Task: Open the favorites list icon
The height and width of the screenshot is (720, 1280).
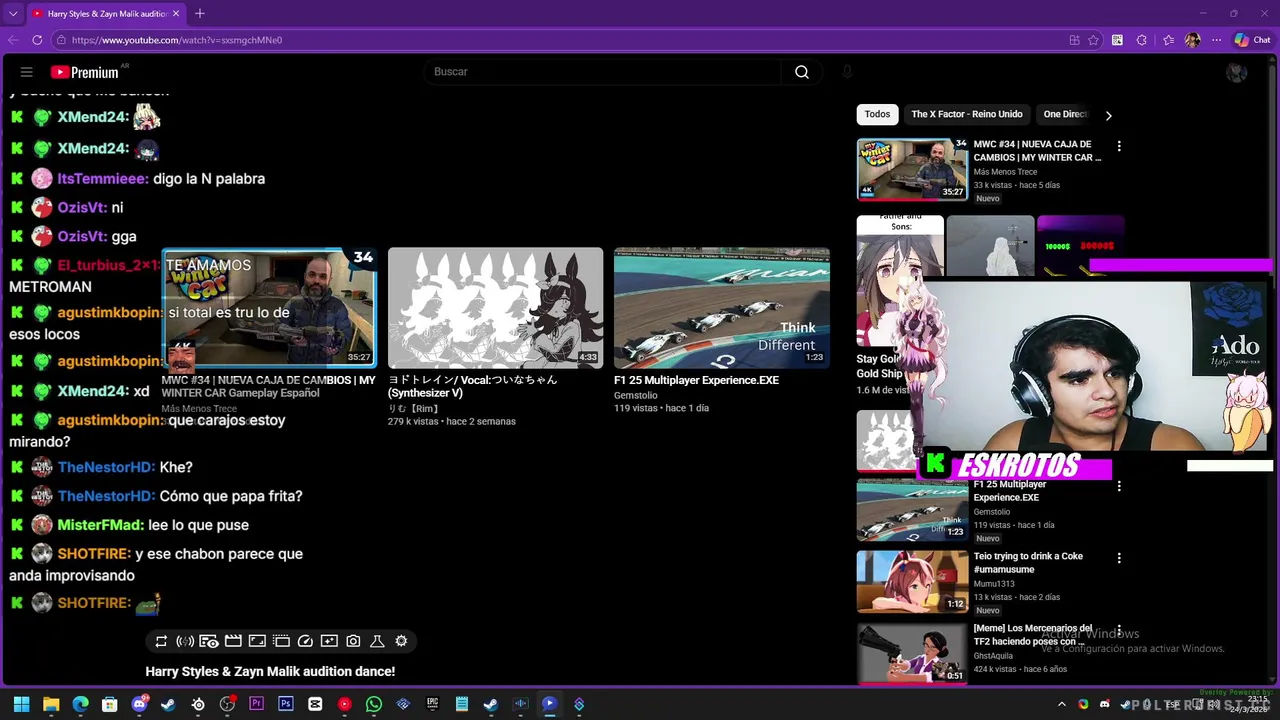Action: (x=1168, y=40)
